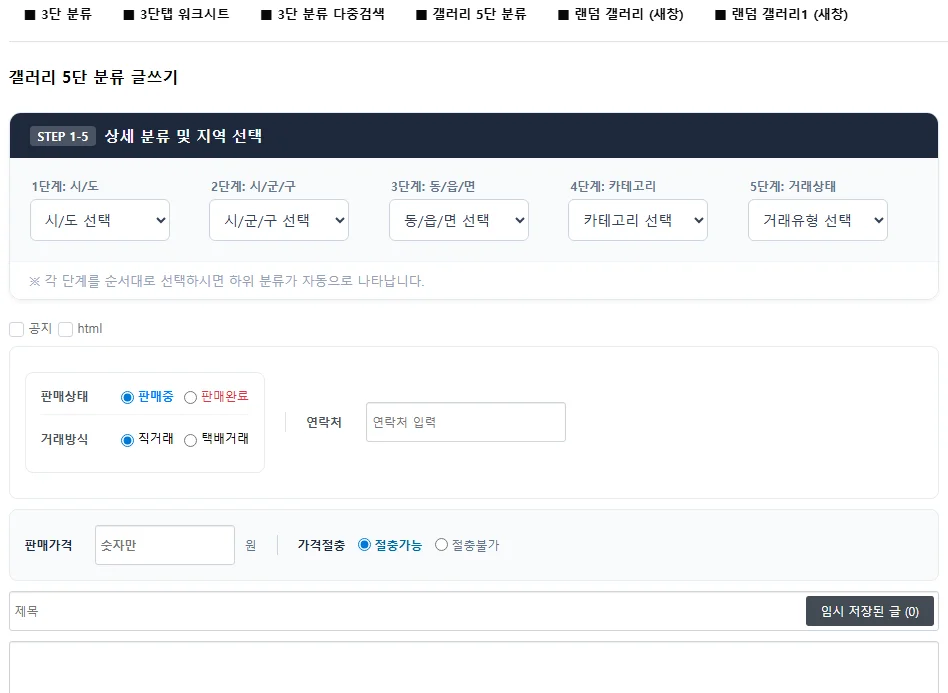The width and height of the screenshot is (948, 693).
Task: Open the 동/읍/면 선택 dropdown
Action: coord(459,220)
